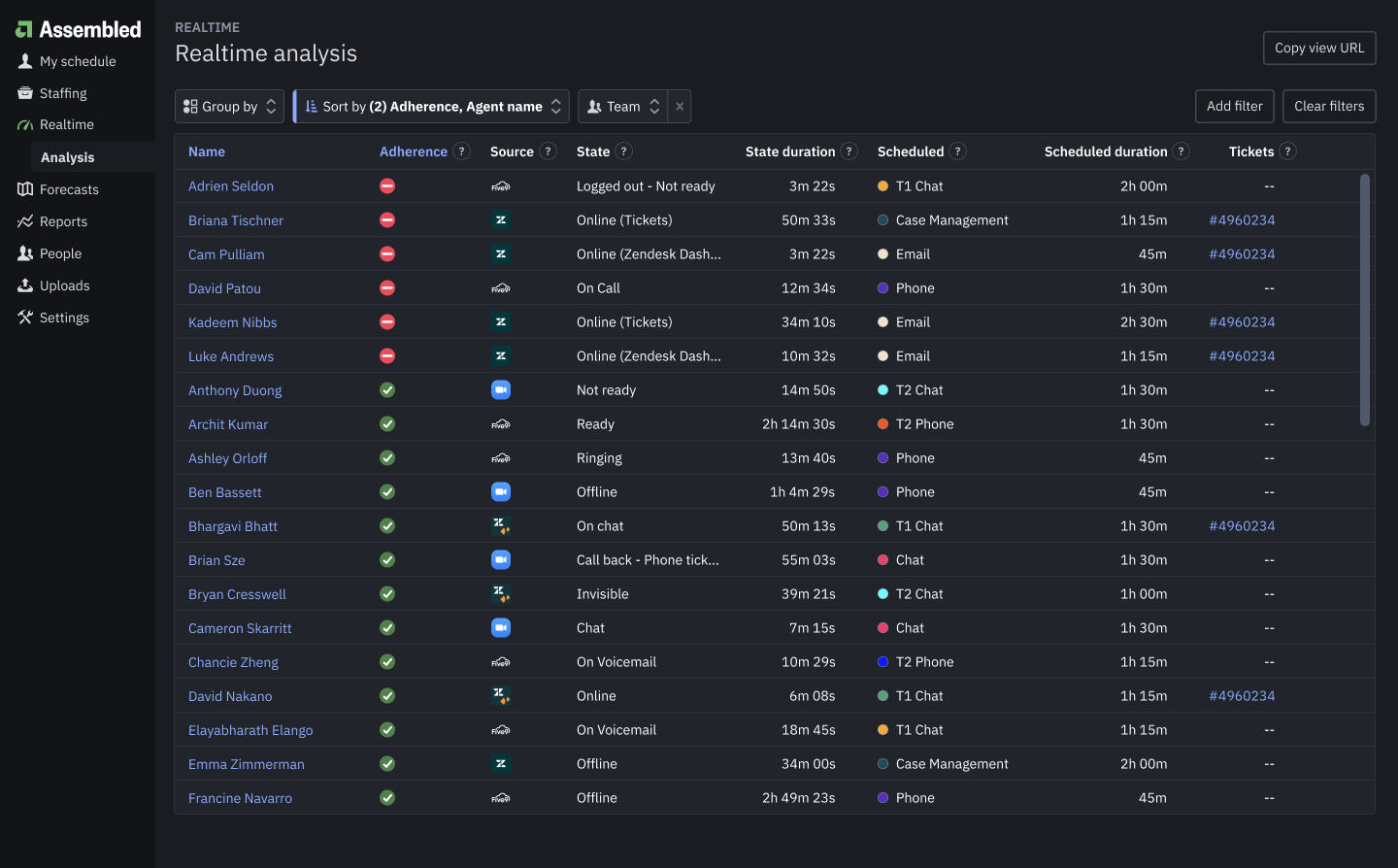This screenshot has height=868, width=1398.
Task: Open Realtime section in sidebar
Action: click(67, 124)
